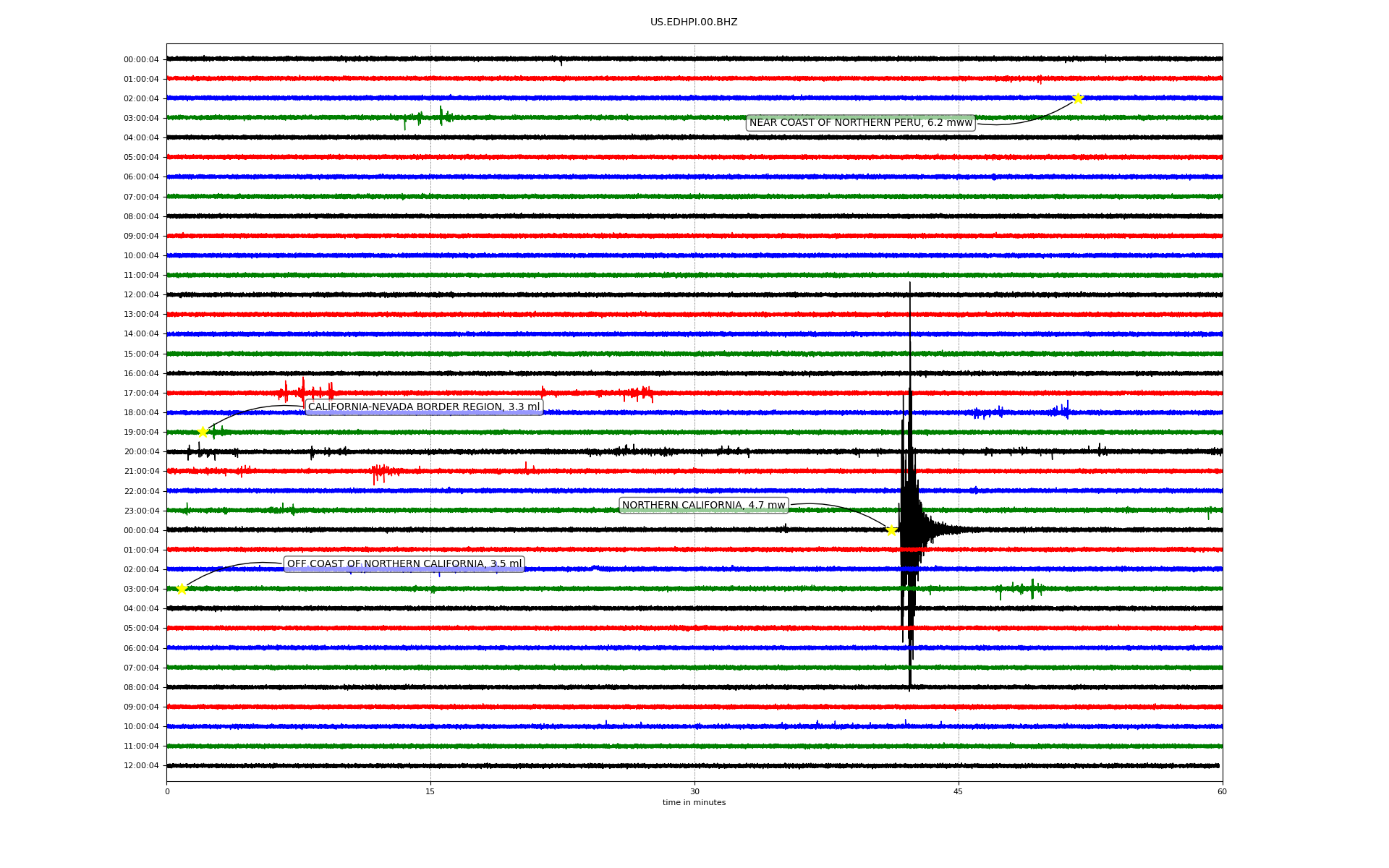Select CALIFORNIA-NEVADA BORDER REGION, 3.3 ml label
Viewport: 1389px width, 868px height.
coord(424,407)
